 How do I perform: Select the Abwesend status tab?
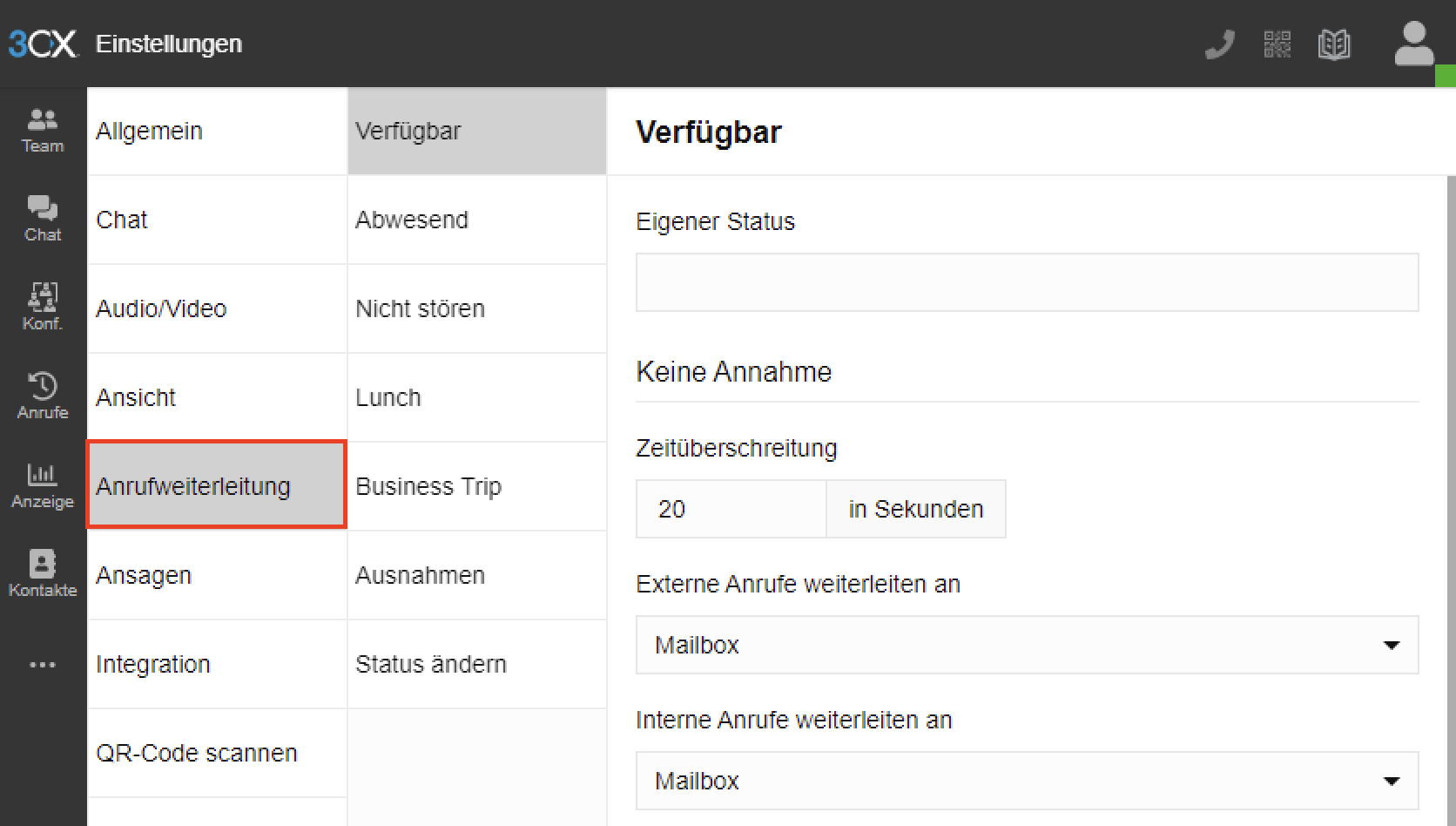click(x=476, y=220)
